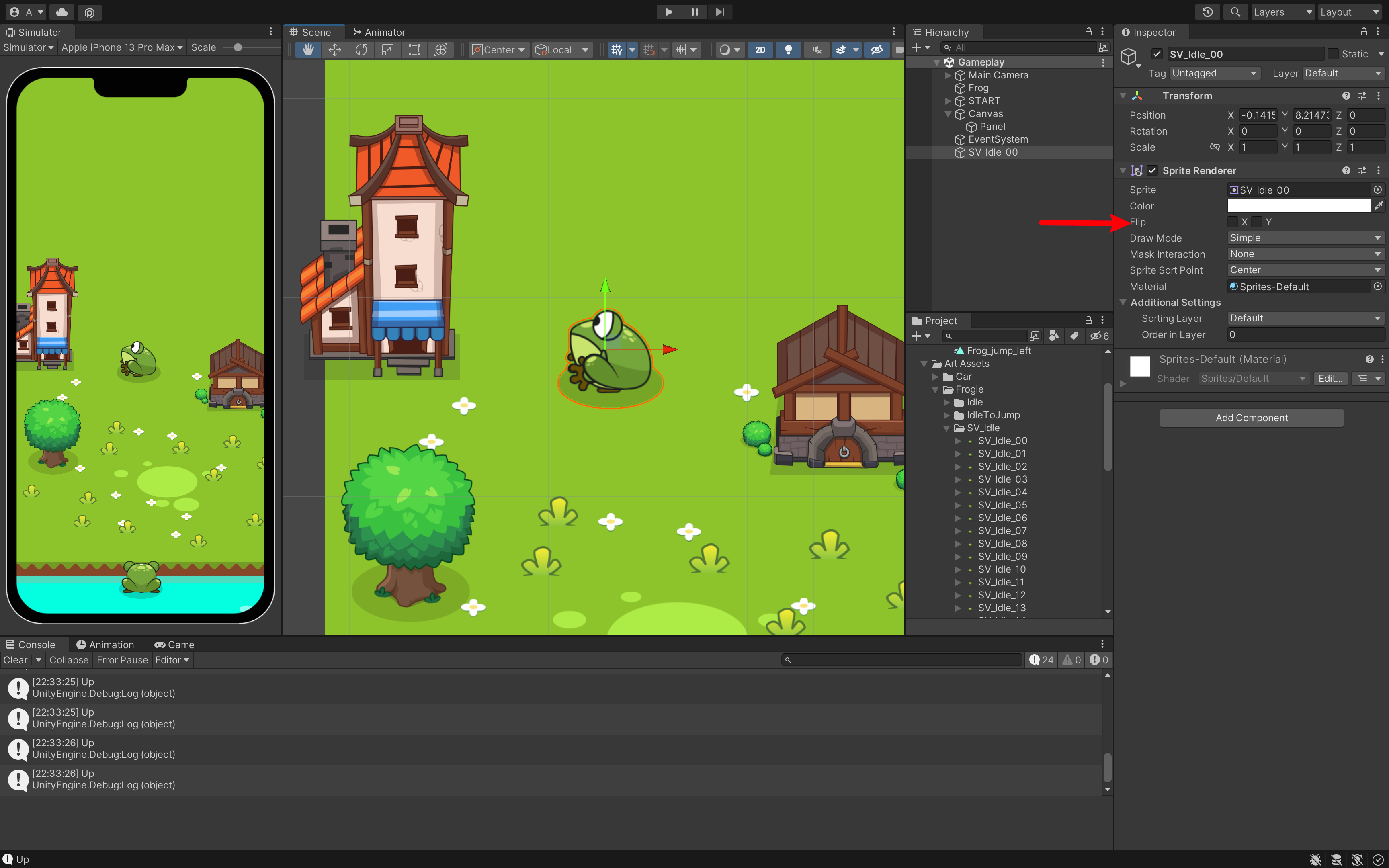This screenshot has width=1389, height=868.
Task: Open the Layers dropdown
Action: tap(1282, 12)
